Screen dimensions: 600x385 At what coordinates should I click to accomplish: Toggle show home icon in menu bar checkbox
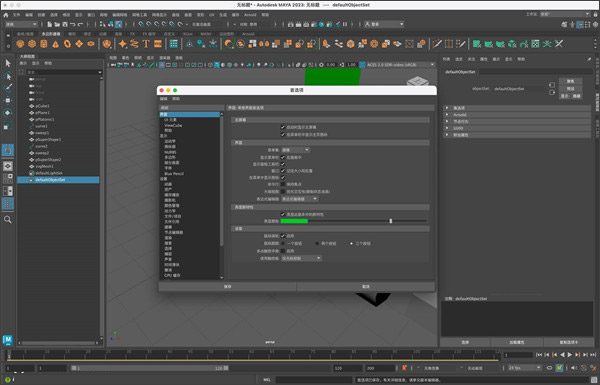[x=283, y=134]
